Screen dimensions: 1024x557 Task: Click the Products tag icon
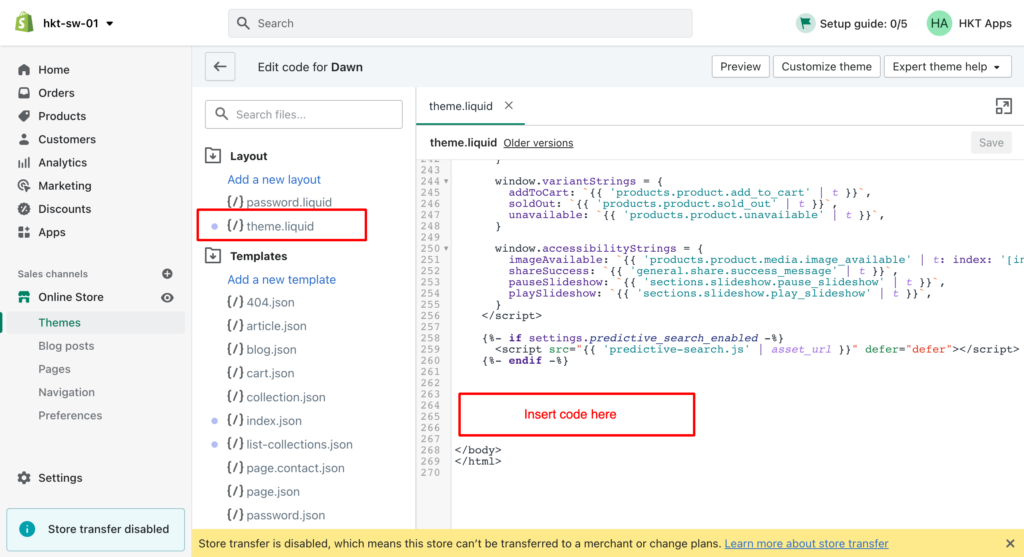[x=24, y=116]
